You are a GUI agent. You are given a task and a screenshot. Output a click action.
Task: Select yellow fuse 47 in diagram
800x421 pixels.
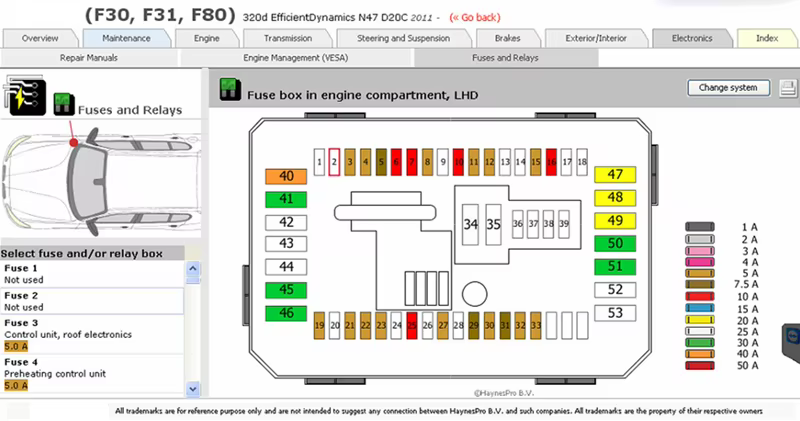(615, 175)
